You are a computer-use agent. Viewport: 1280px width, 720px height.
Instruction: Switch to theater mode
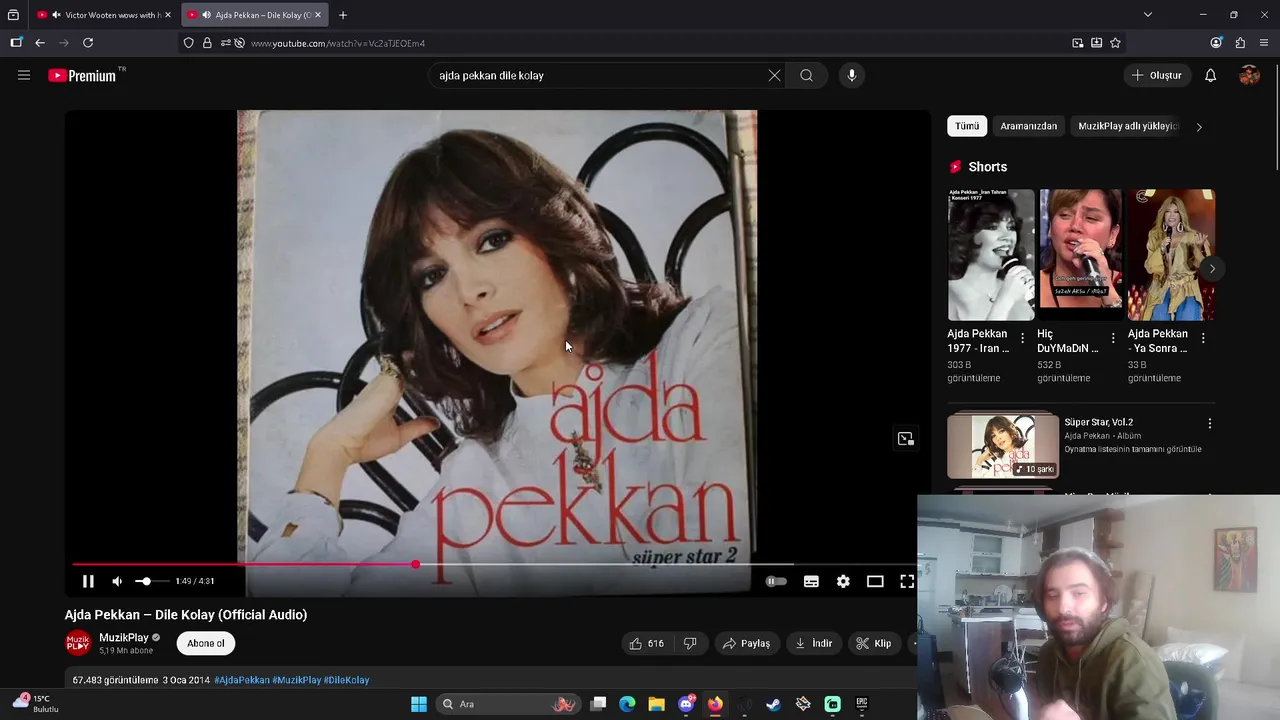coord(875,581)
